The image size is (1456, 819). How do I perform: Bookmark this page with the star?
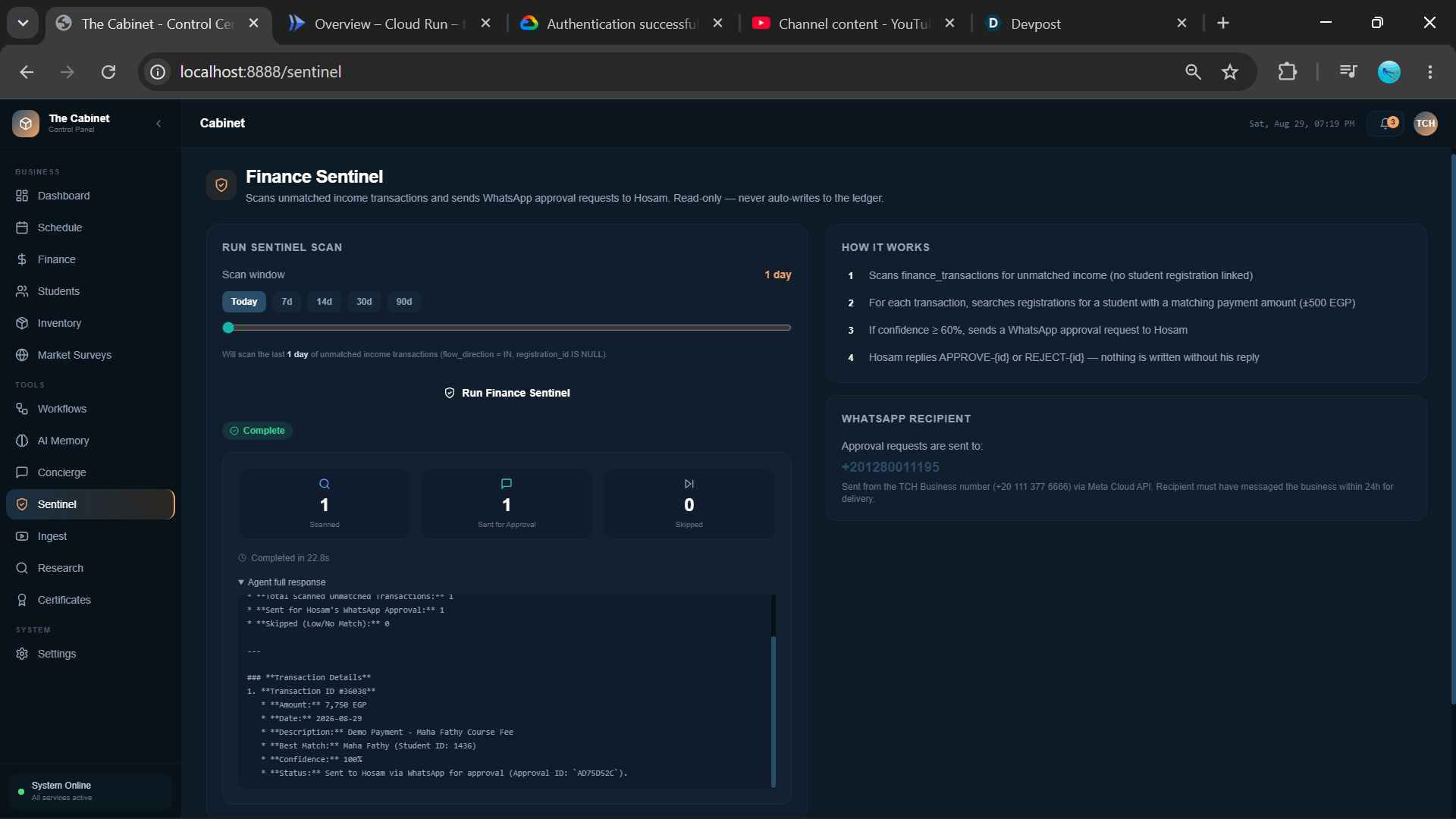click(x=1230, y=72)
